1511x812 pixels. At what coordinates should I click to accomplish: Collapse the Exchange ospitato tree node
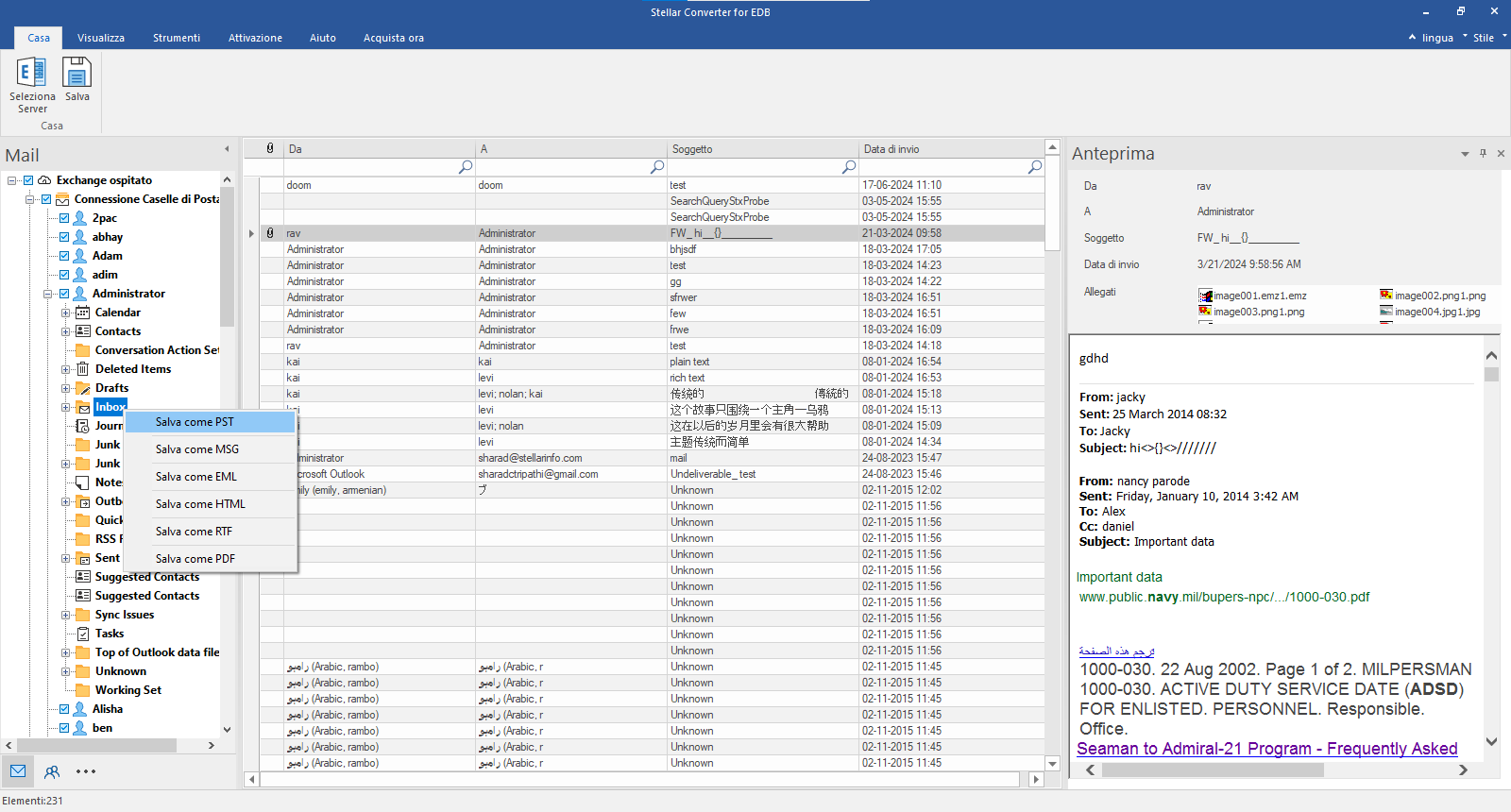pos(12,180)
